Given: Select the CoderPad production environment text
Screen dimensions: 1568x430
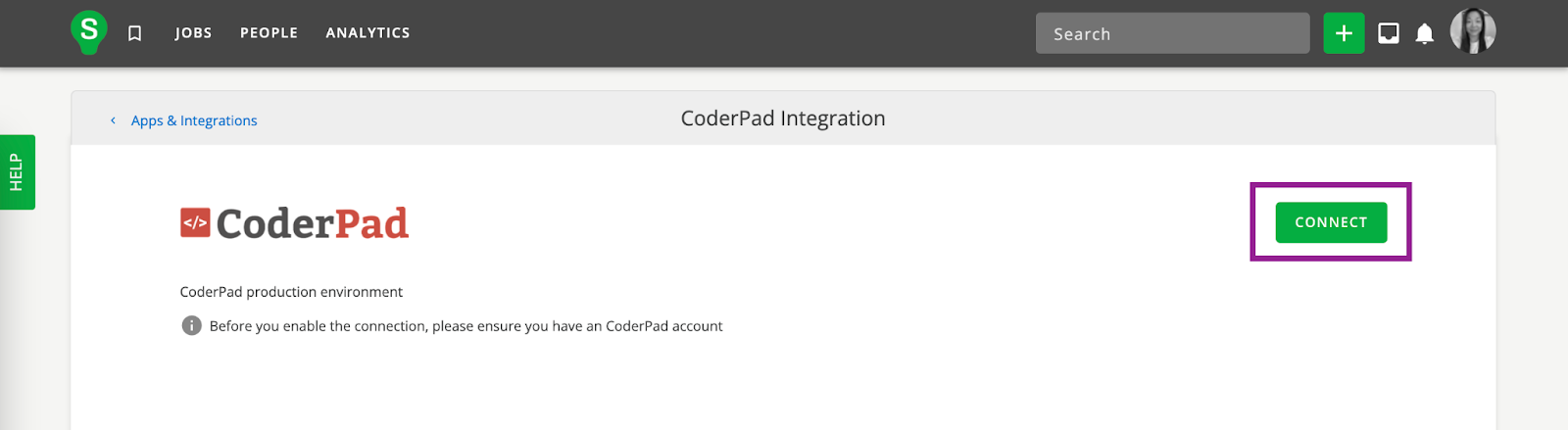Looking at the screenshot, I should (291, 292).
